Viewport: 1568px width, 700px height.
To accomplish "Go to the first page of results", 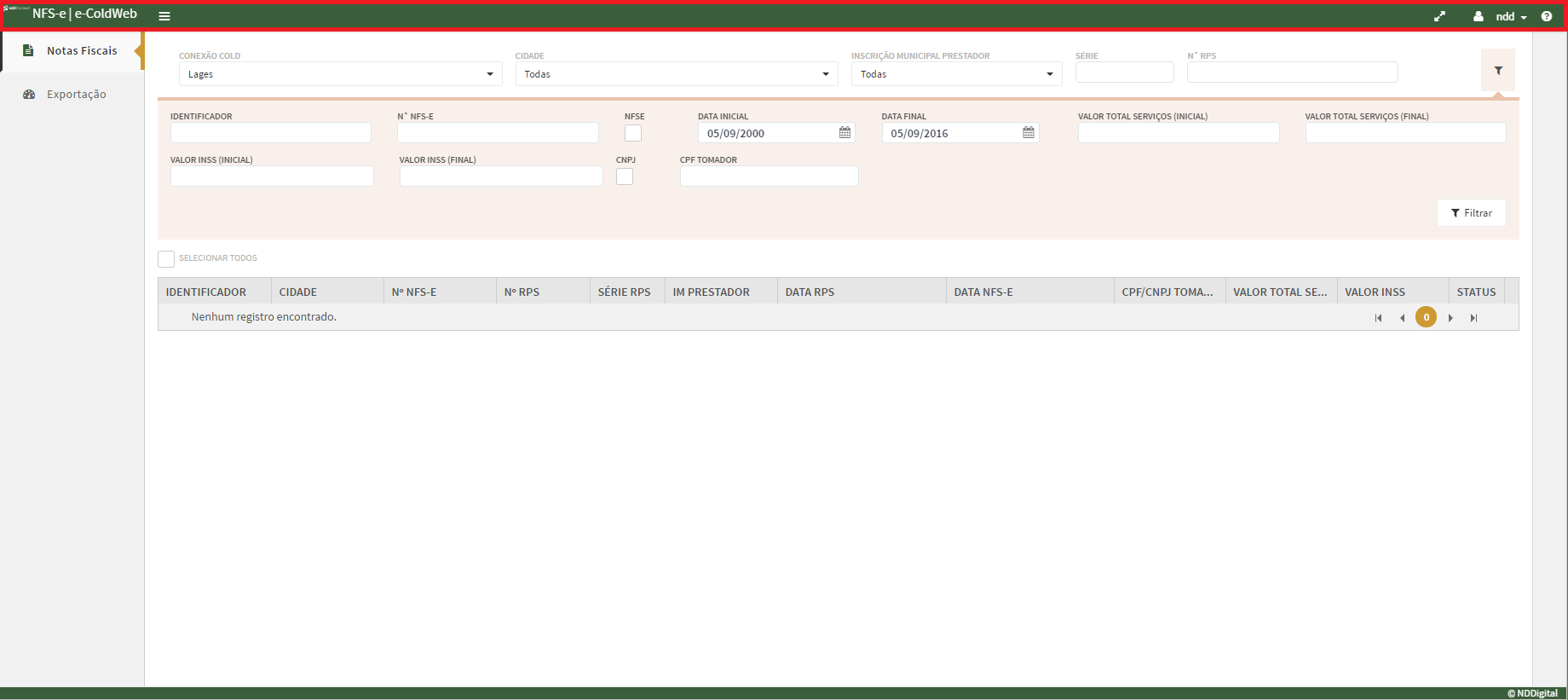I will tap(1378, 318).
